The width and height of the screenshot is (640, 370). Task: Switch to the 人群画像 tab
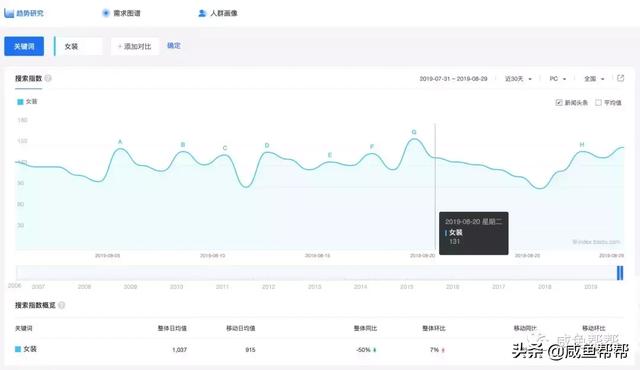tap(218, 13)
